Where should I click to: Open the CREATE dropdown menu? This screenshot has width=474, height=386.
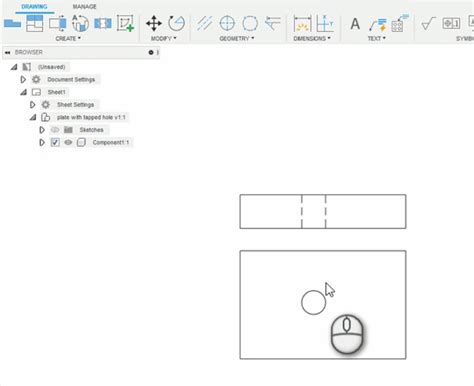tap(68, 38)
